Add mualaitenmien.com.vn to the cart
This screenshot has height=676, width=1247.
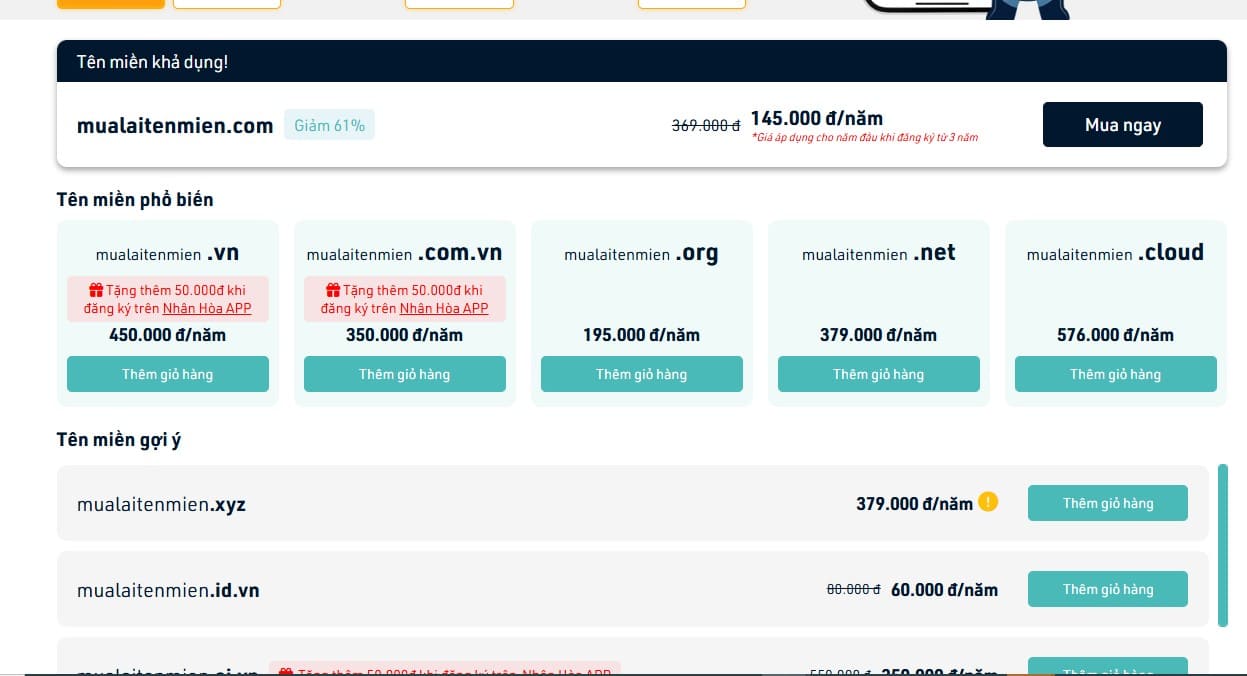coord(405,374)
